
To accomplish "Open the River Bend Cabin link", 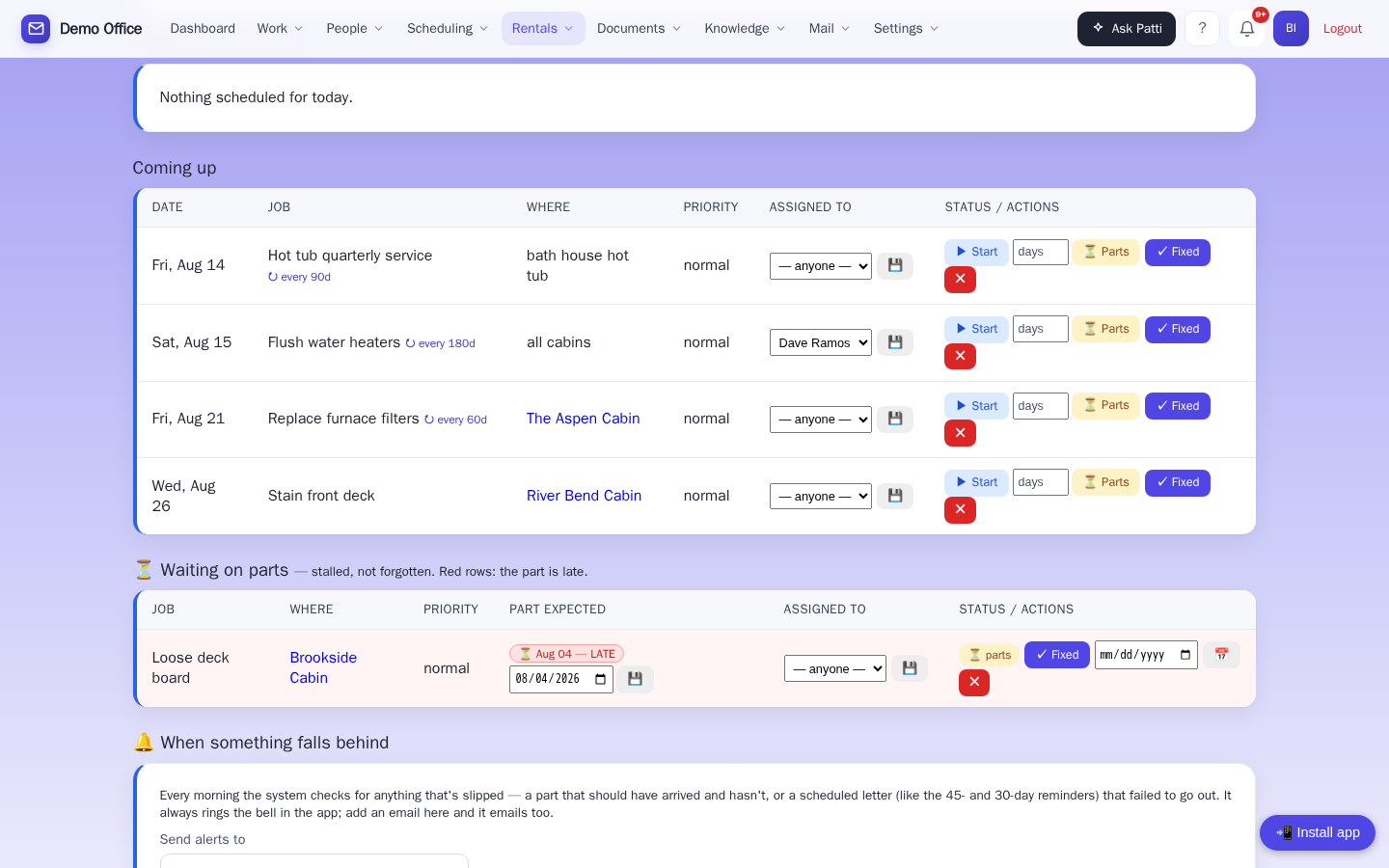I will (x=584, y=496).
